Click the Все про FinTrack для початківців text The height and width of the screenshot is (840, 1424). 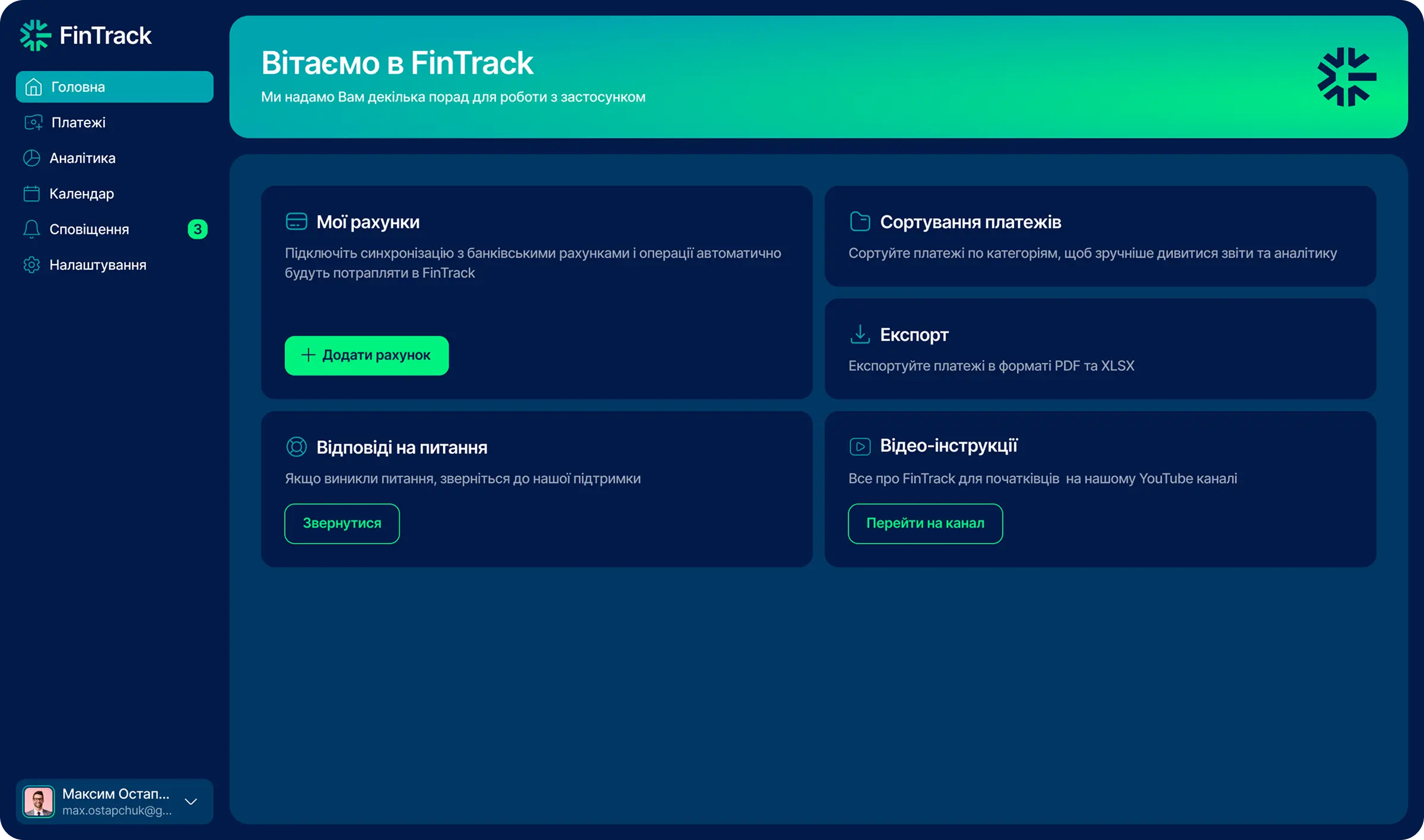[x=1043, y=479]
